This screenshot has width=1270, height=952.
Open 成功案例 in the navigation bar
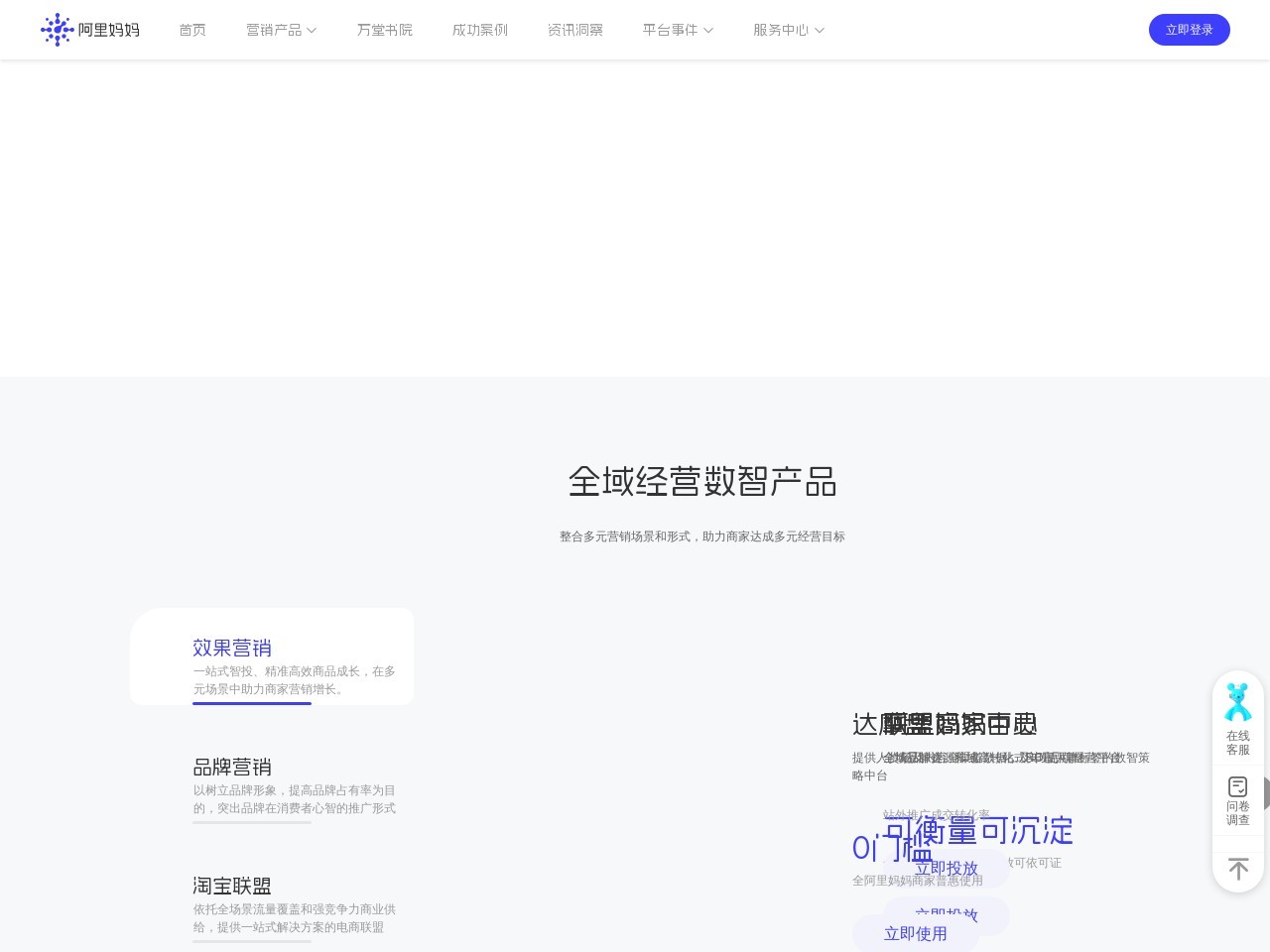tap(479, 30)
